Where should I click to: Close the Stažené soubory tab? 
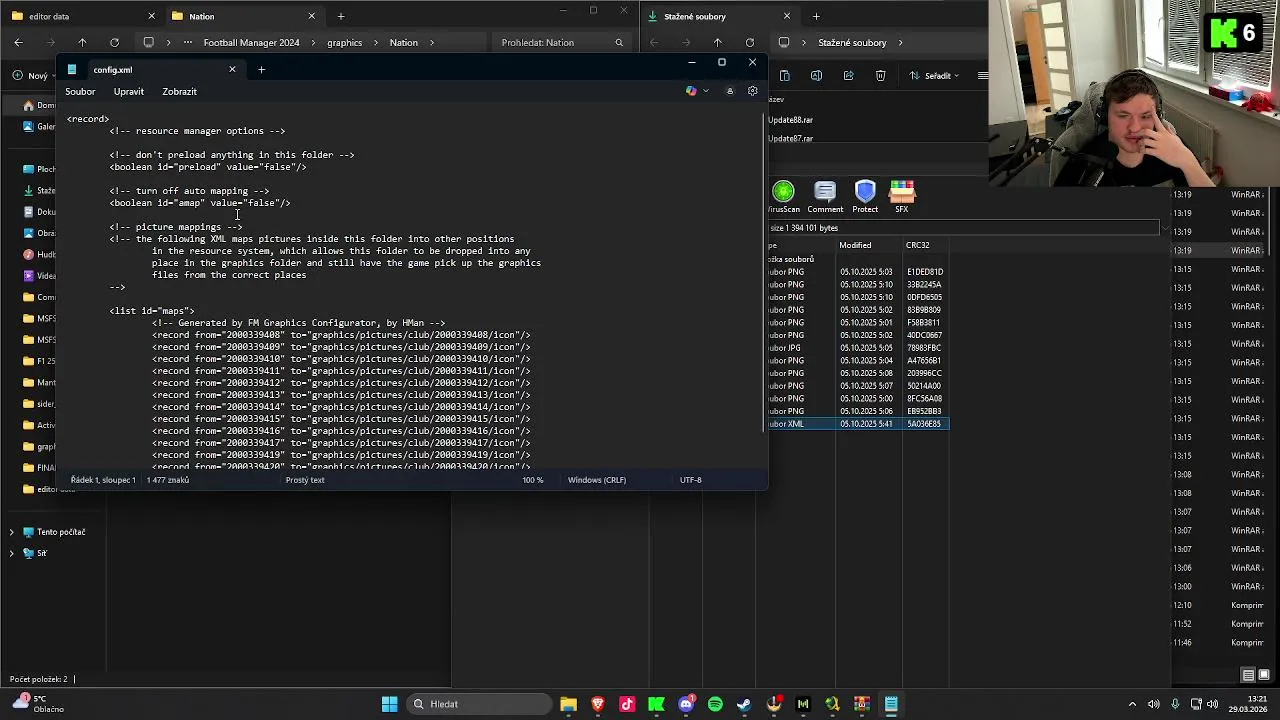pos(786,16)
